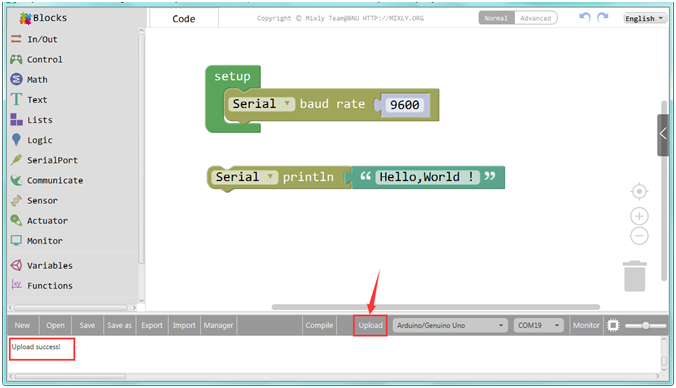676x388 pixels.
Task: Open Serial dropdown in baud rate block
Action: coord(261,104)
